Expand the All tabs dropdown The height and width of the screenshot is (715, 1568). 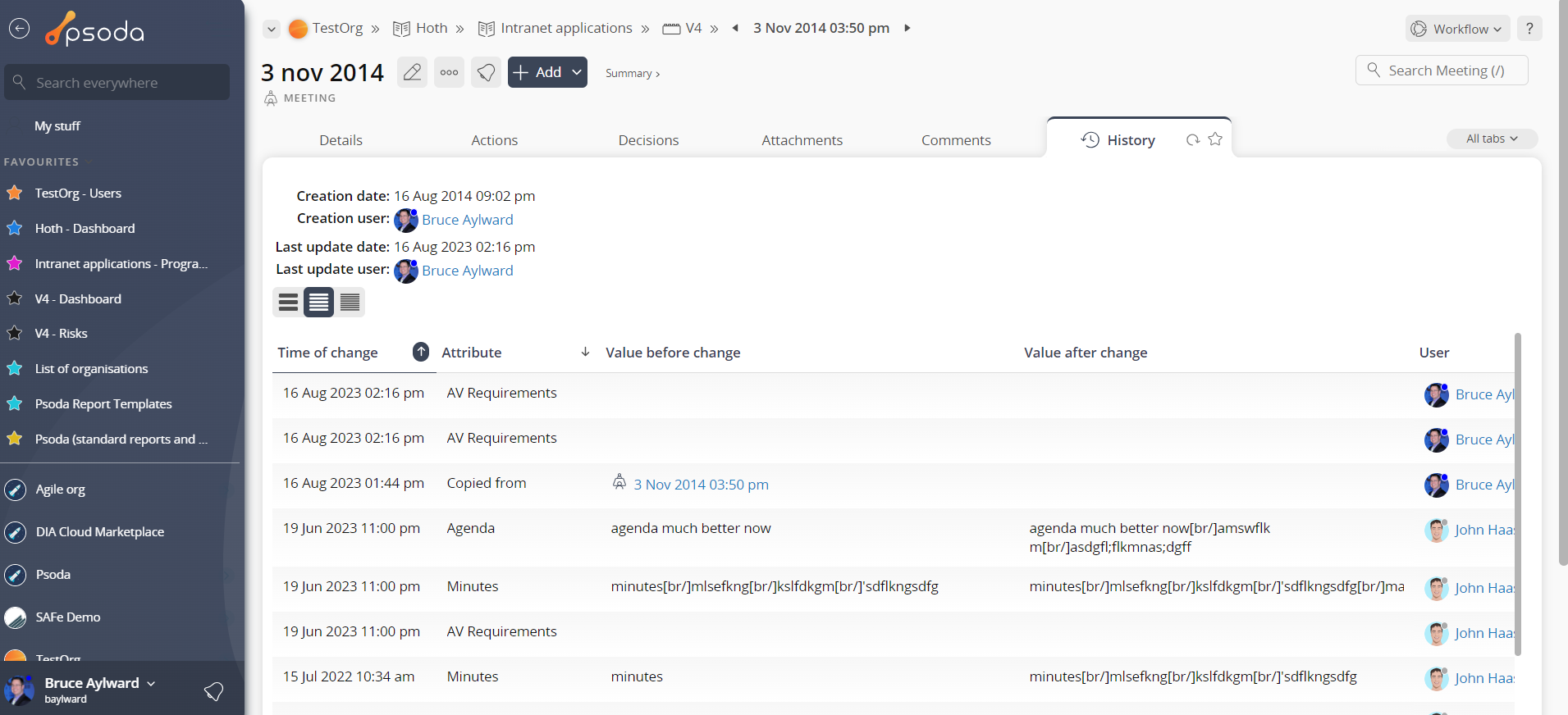(1492, 139)
